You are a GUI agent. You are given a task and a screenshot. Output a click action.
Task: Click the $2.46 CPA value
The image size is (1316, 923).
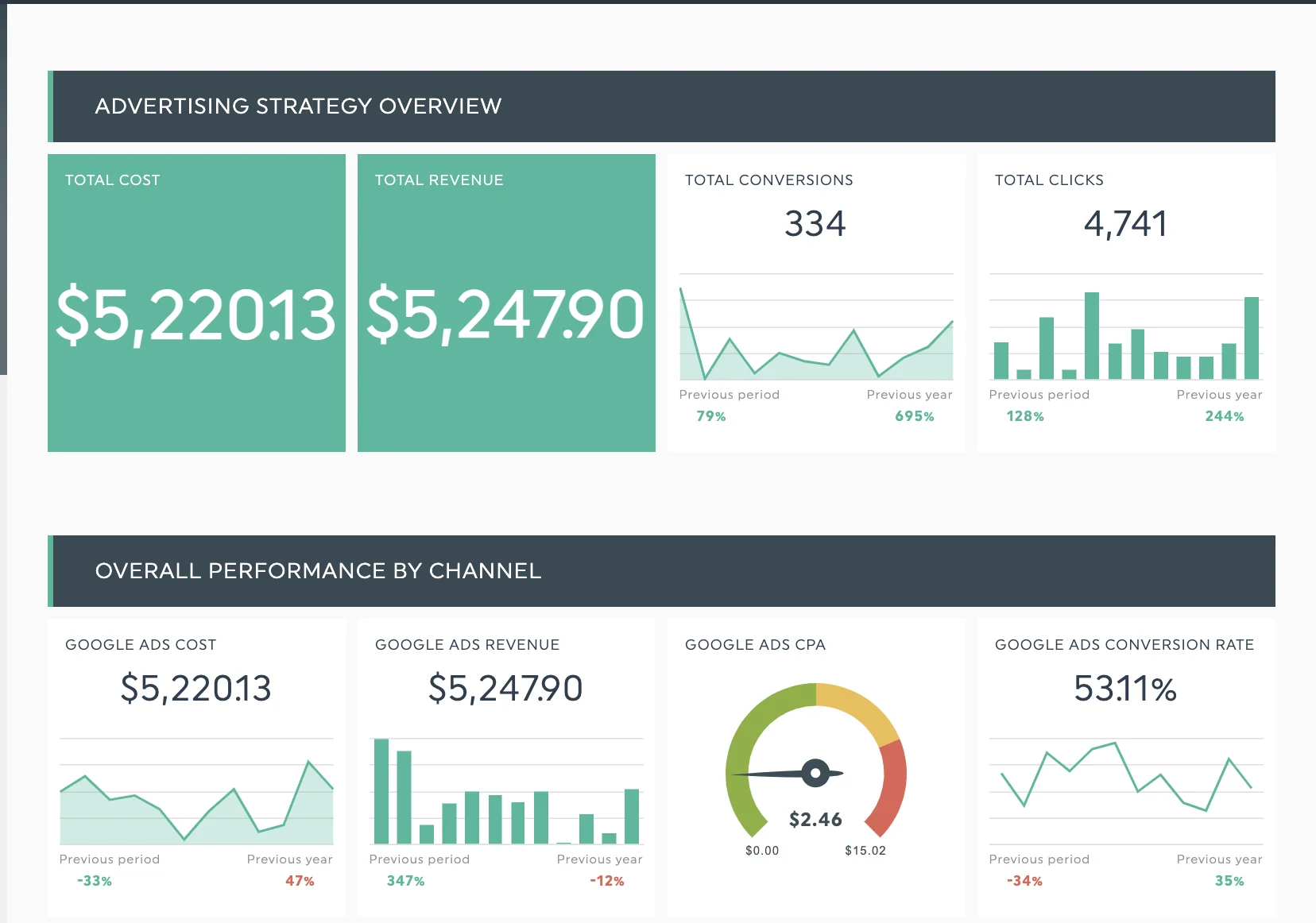tap(815, 818)
